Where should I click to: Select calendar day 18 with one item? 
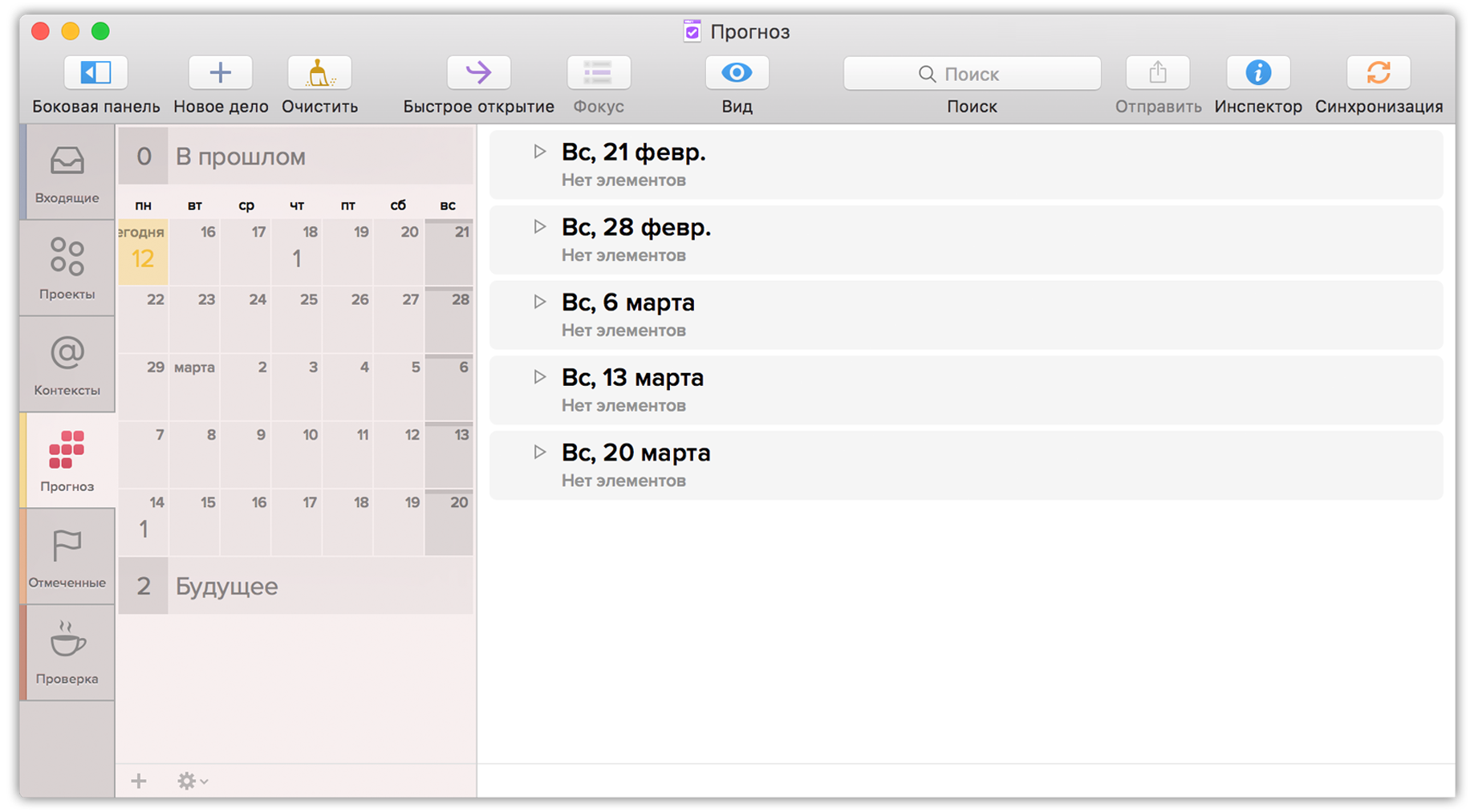coord(297,252)
